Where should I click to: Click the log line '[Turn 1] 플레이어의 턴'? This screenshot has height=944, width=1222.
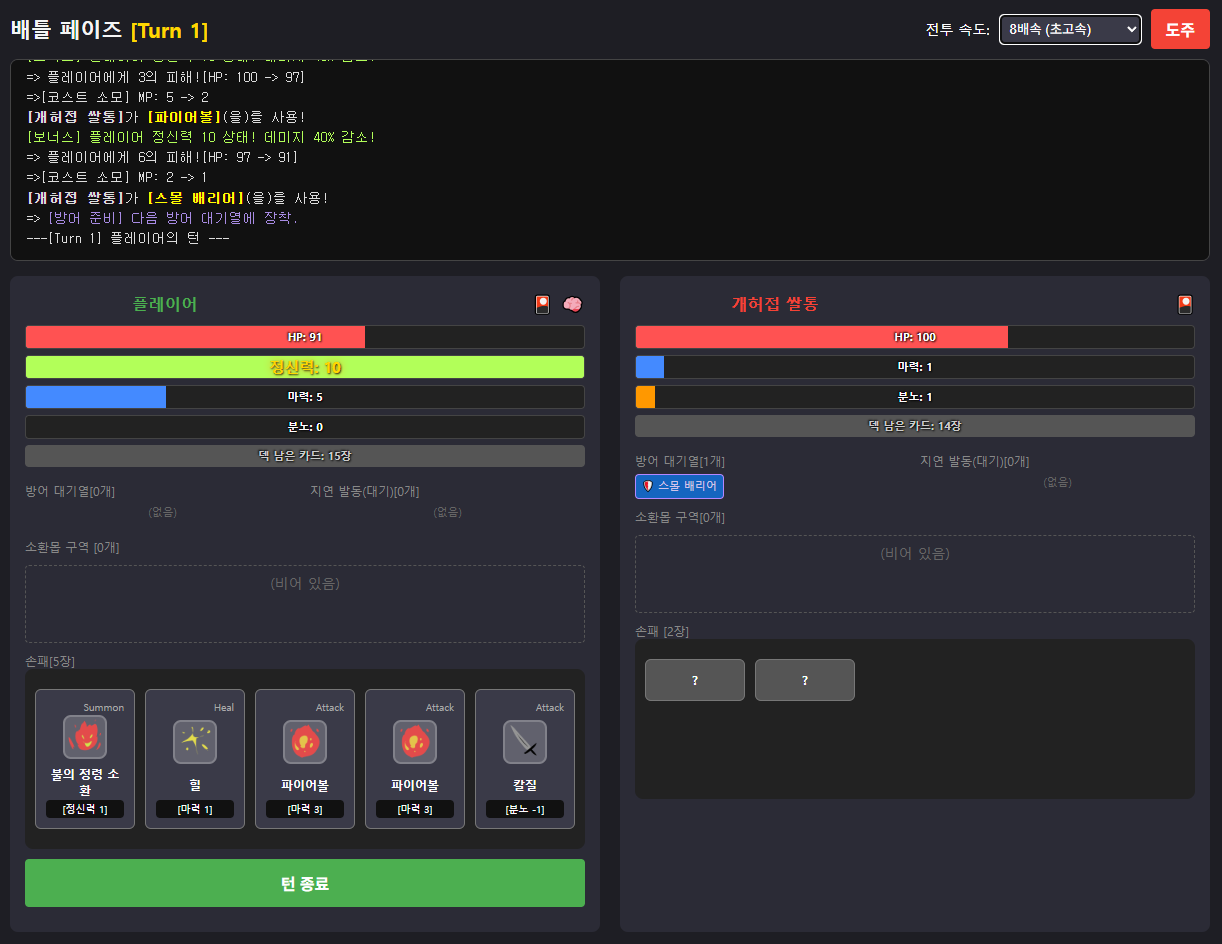click(129, 238)
